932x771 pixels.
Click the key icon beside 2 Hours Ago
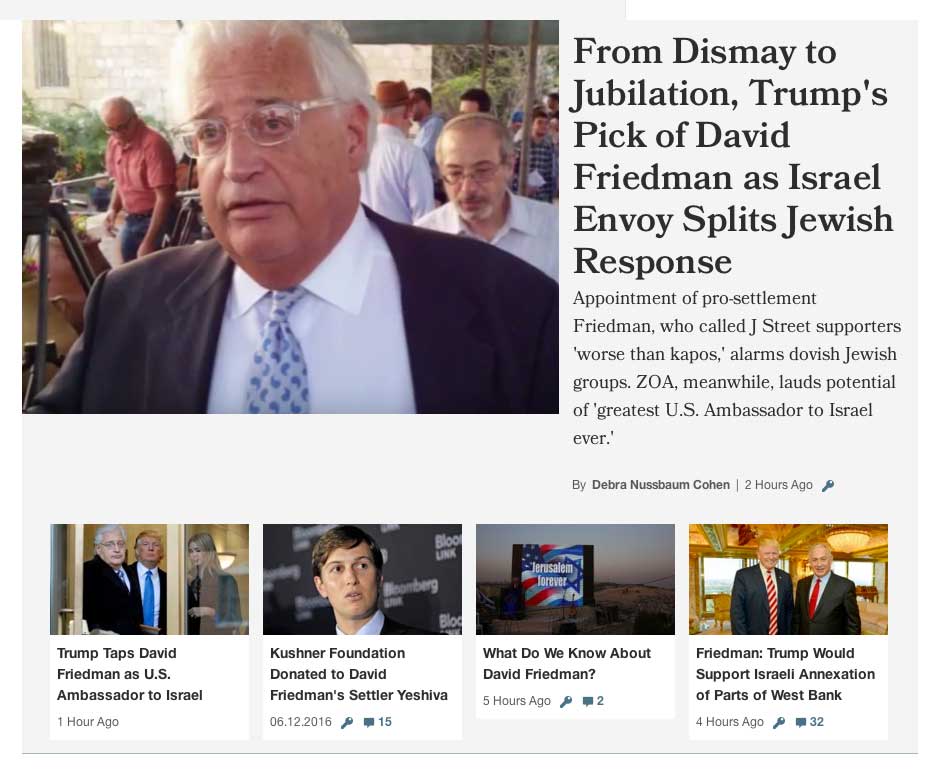coord(828,486)
